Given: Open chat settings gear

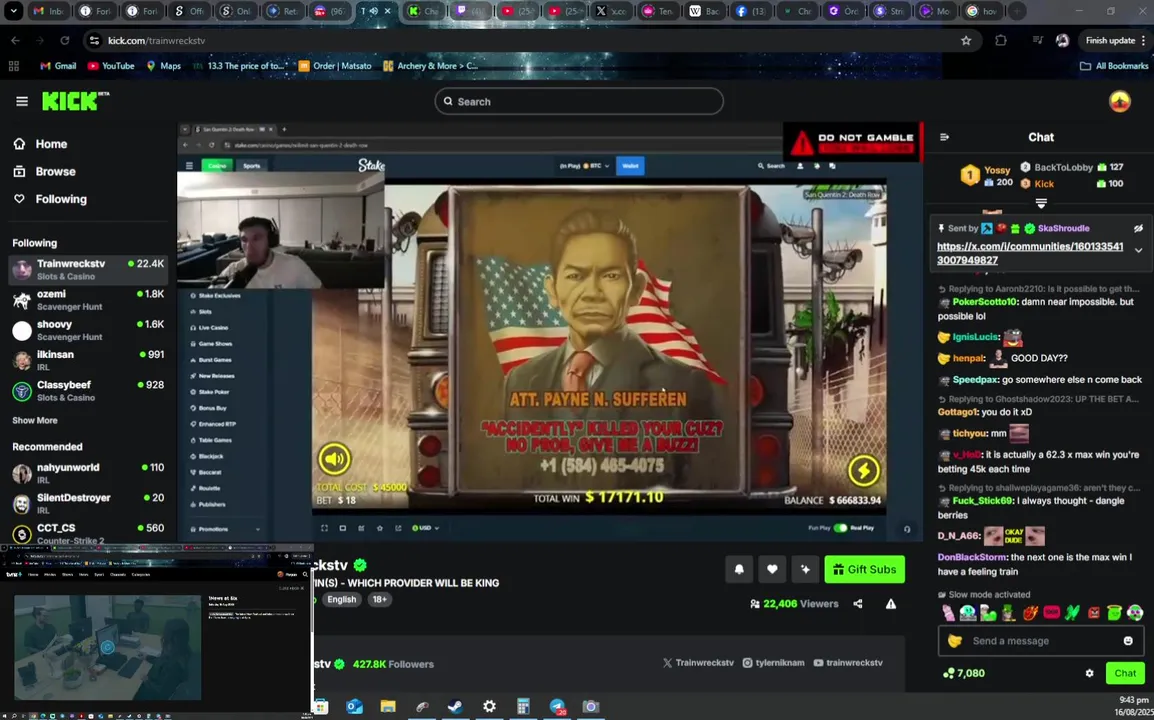Looking at the screenshot, I should (1089, 673).
